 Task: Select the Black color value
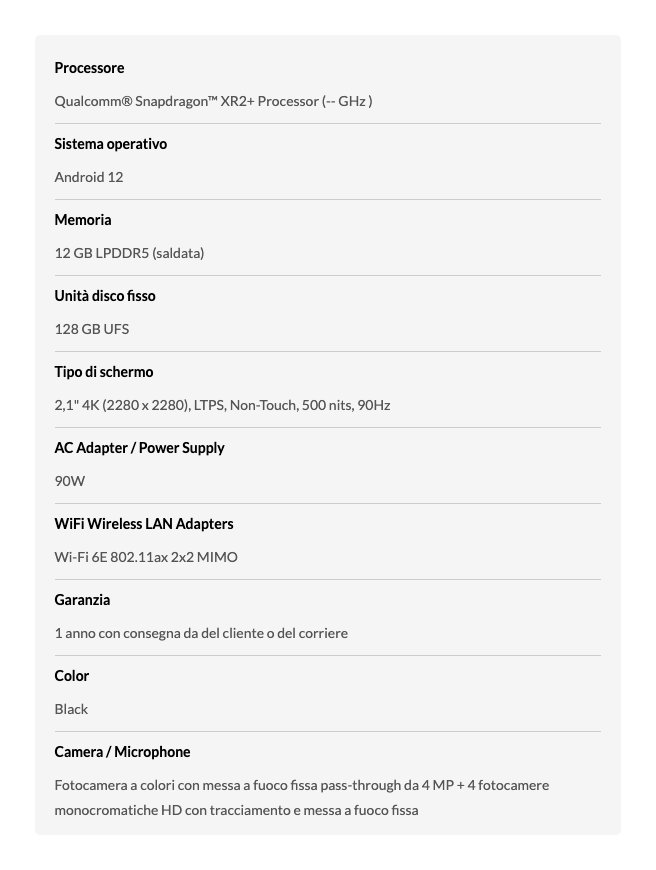[71, 709]
